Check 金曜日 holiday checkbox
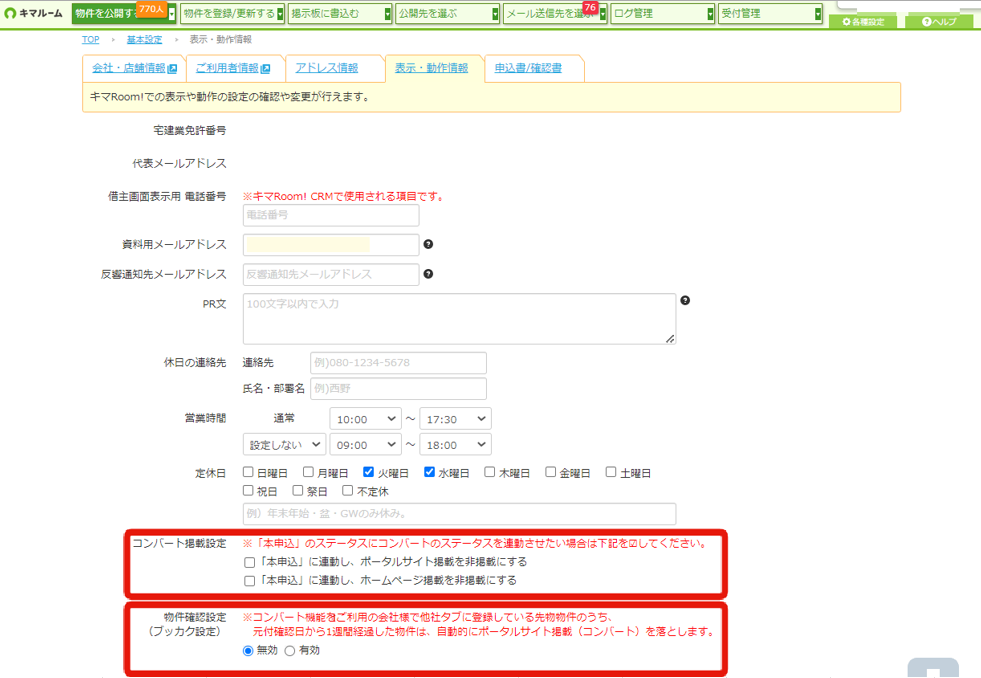The image size is (981, 678). tap(551, 472)
